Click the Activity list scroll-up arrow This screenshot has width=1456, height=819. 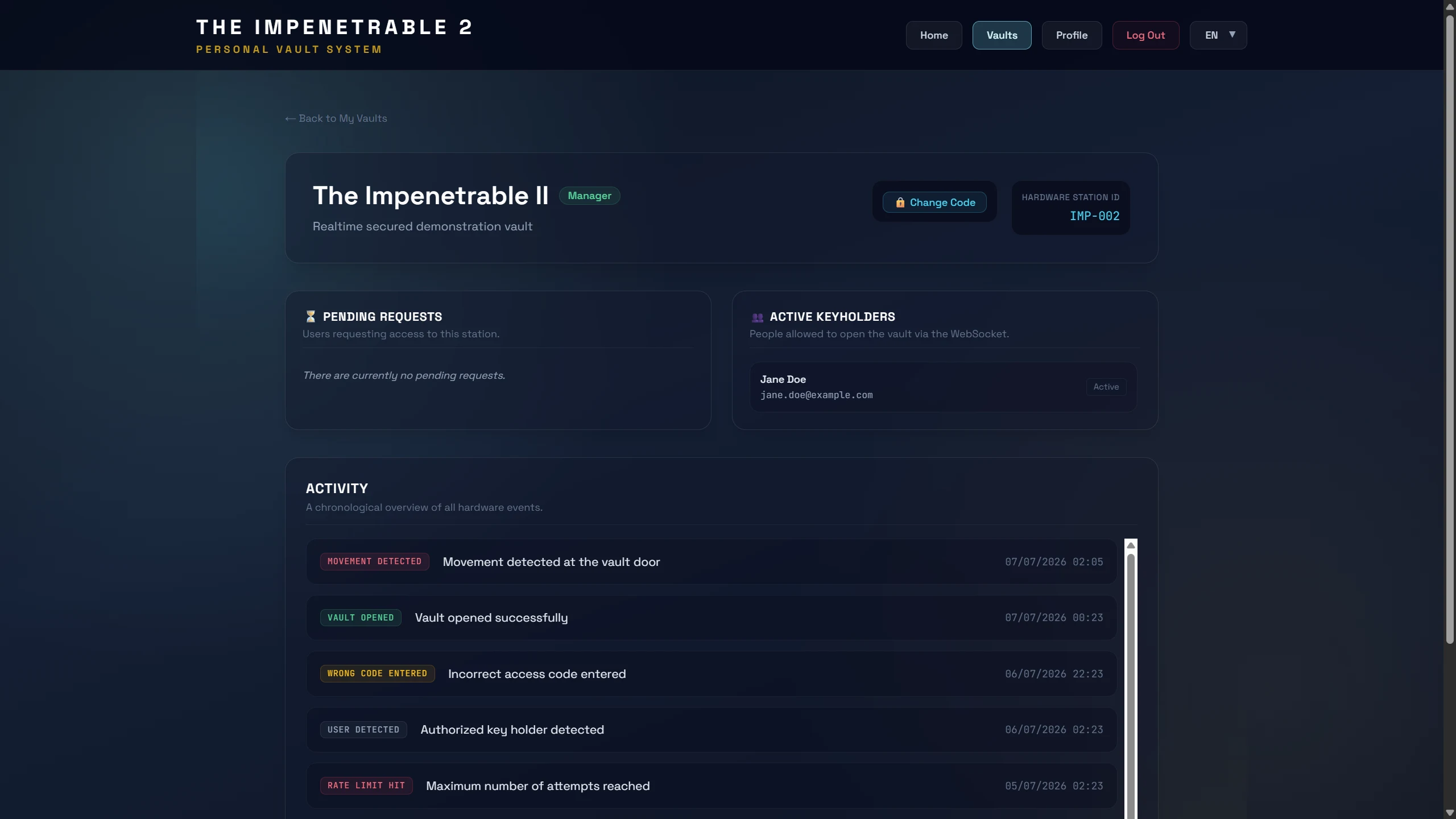1131,545
